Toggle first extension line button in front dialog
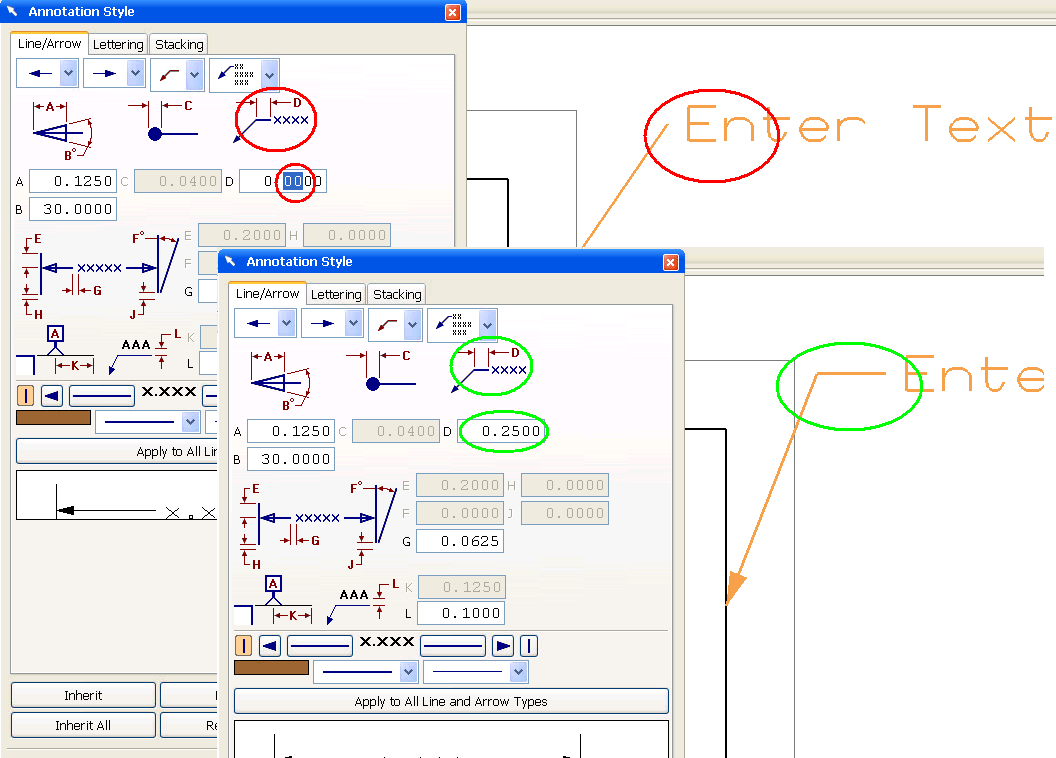The height and width of the screenshot is (758, 1056). coord(244,646)
